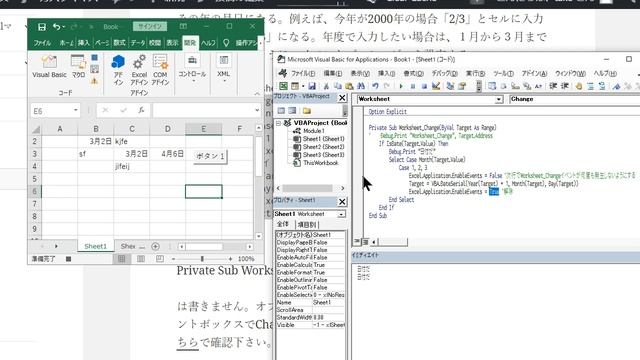This screenshot has width=640, height=360.
Task: Click the toggle breakpoint hand icon
Action: 579,86
